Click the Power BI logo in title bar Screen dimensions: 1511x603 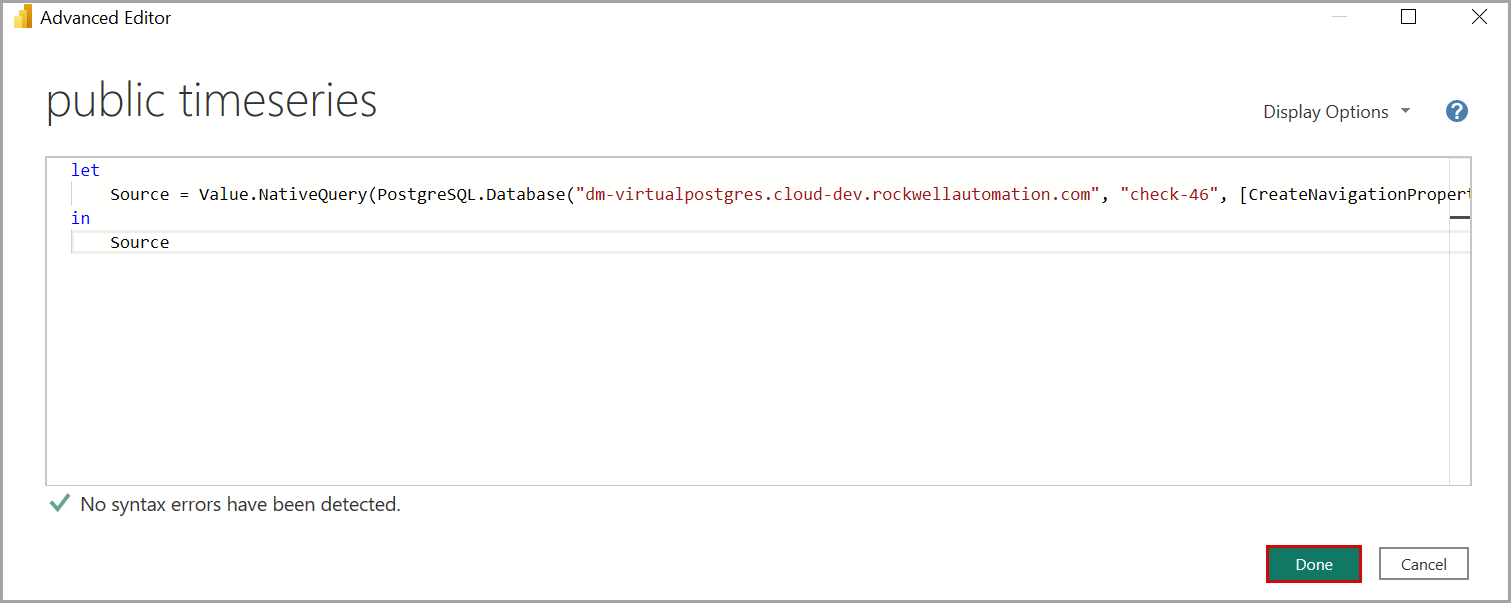pos(23,17)
